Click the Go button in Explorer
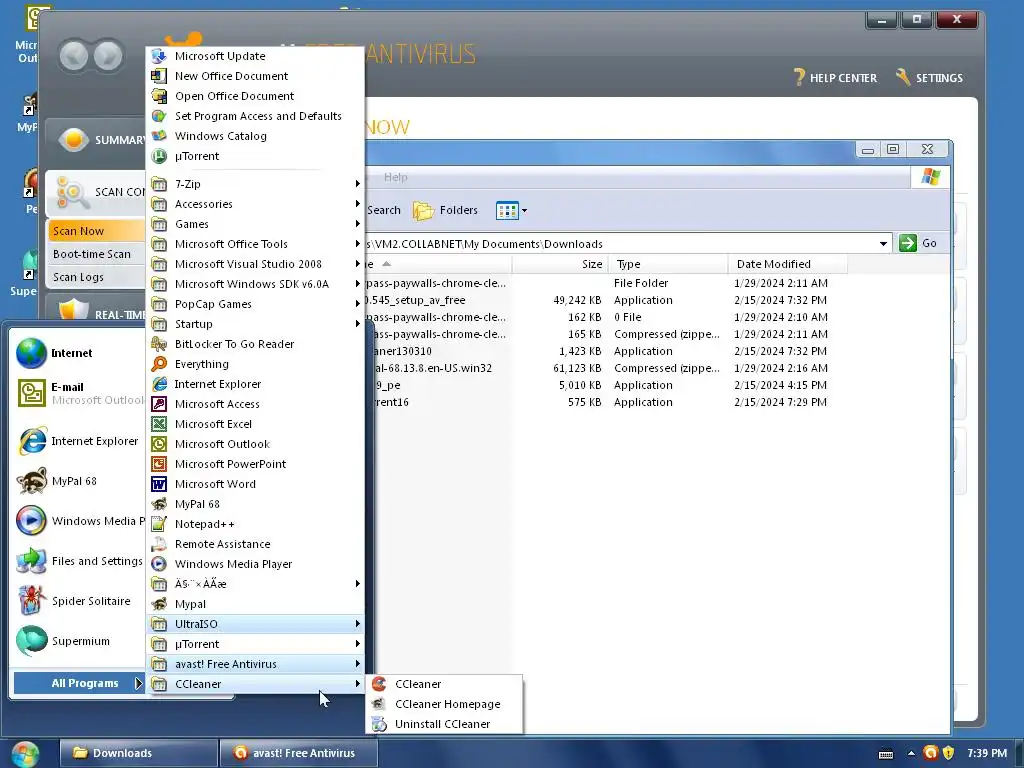This screenshot has height=768, width=1024. (918, 243)
